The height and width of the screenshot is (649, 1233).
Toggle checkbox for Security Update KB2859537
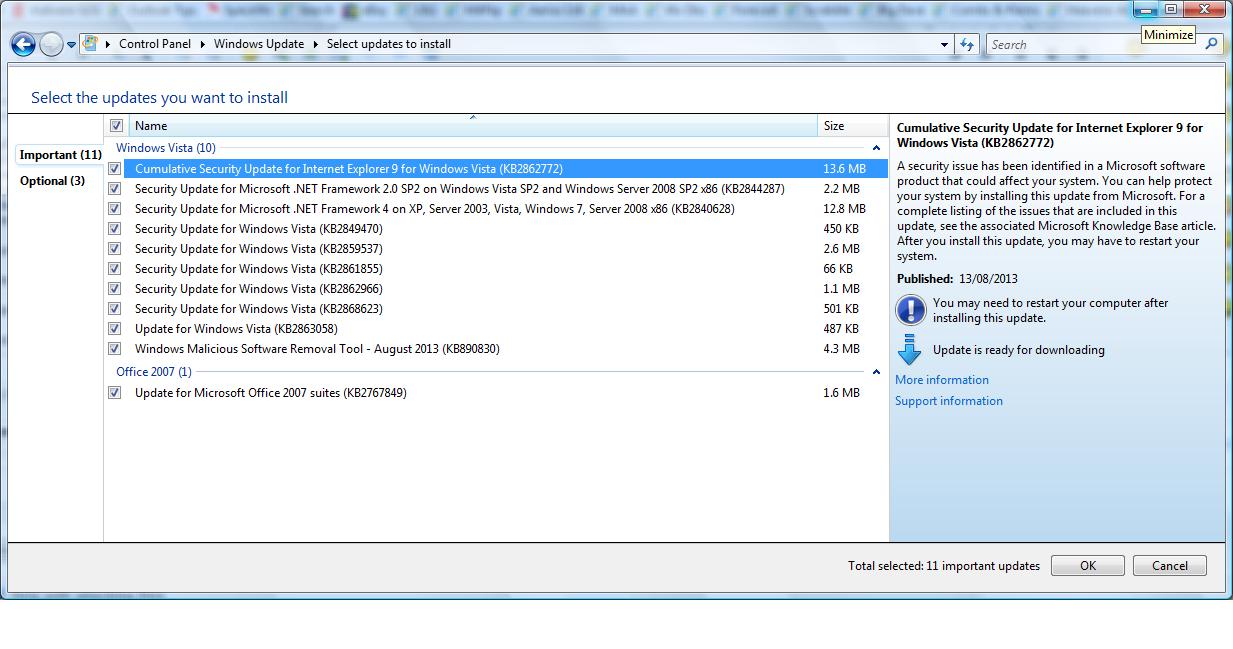[x=114, y=249]
